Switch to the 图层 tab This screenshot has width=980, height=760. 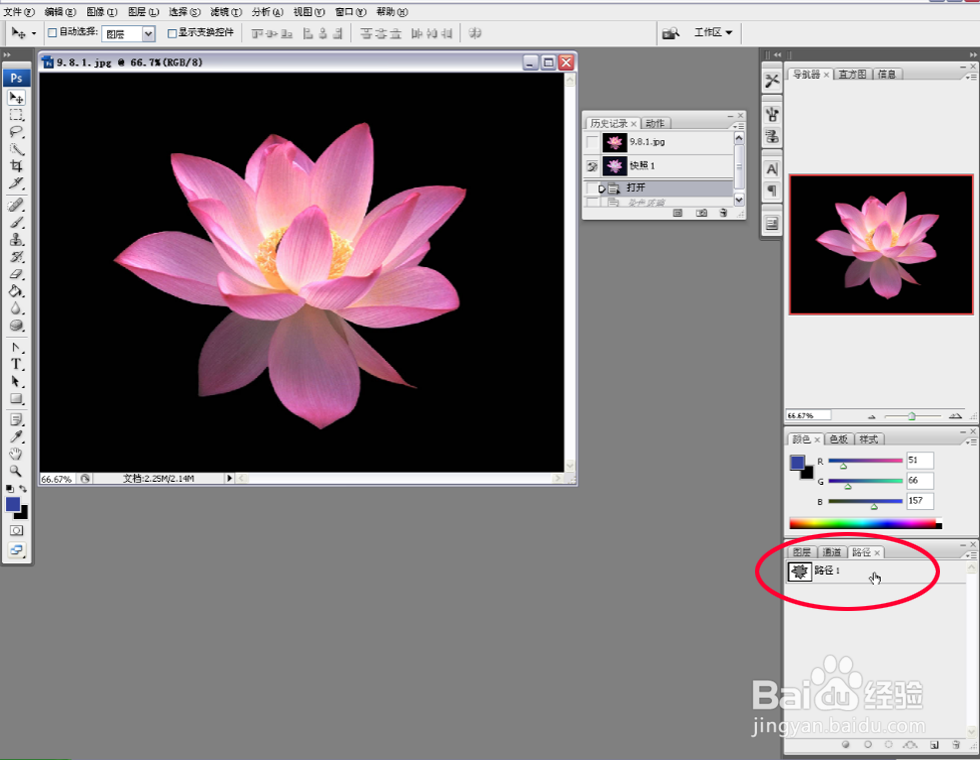pos(801,552)
